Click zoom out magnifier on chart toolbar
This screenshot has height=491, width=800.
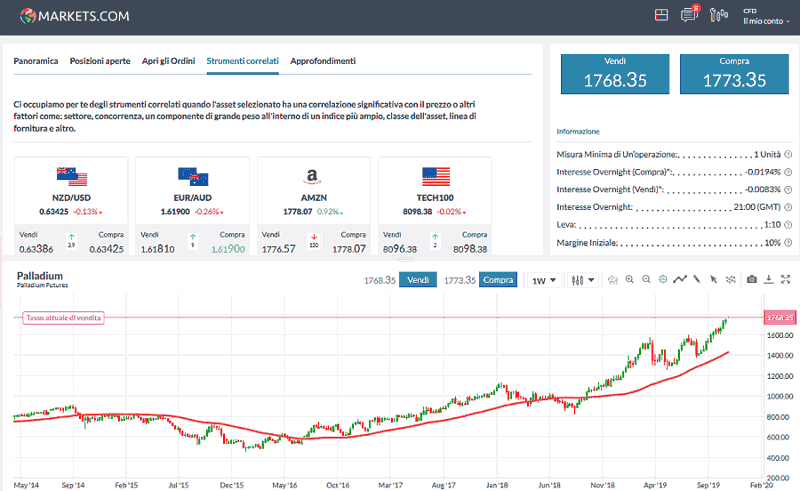click(647, 280)
